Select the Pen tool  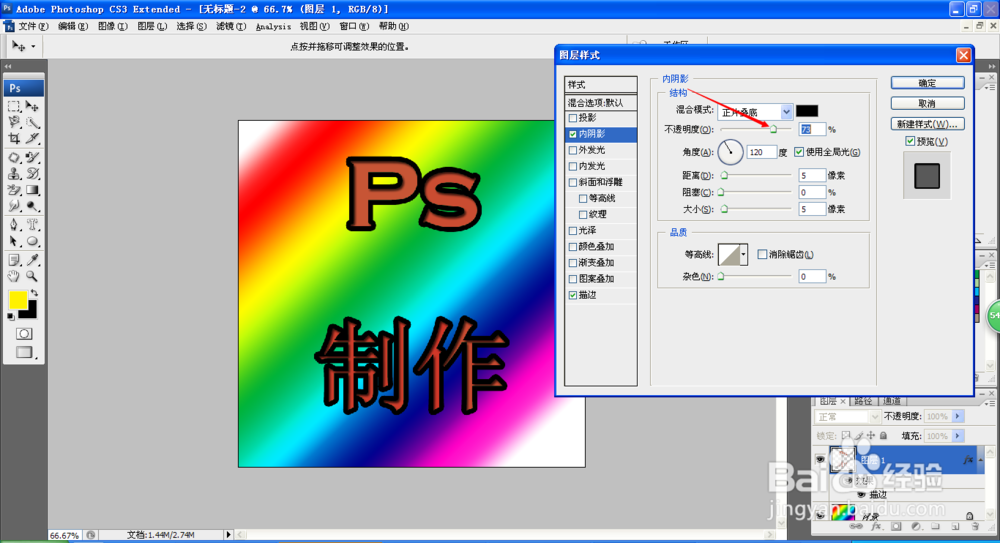14,225
